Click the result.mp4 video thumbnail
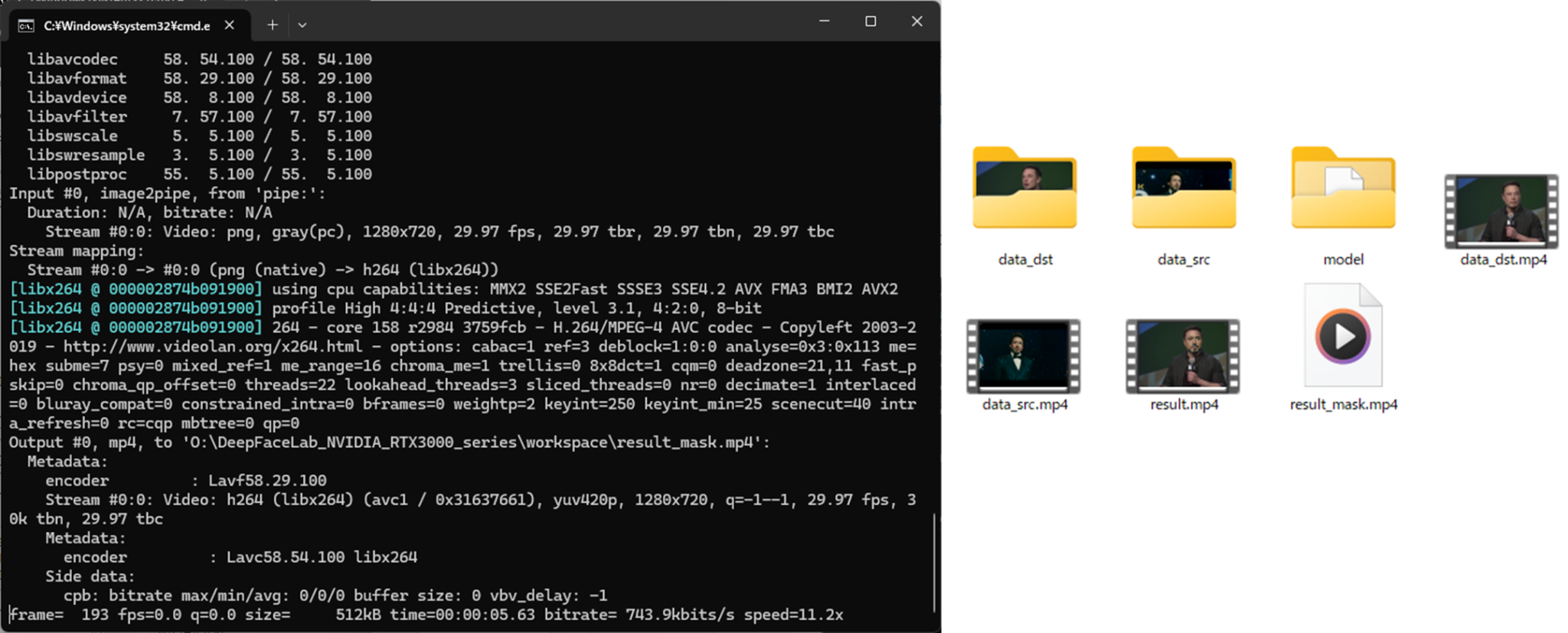1568x633 pixels. pos(1183,357)
